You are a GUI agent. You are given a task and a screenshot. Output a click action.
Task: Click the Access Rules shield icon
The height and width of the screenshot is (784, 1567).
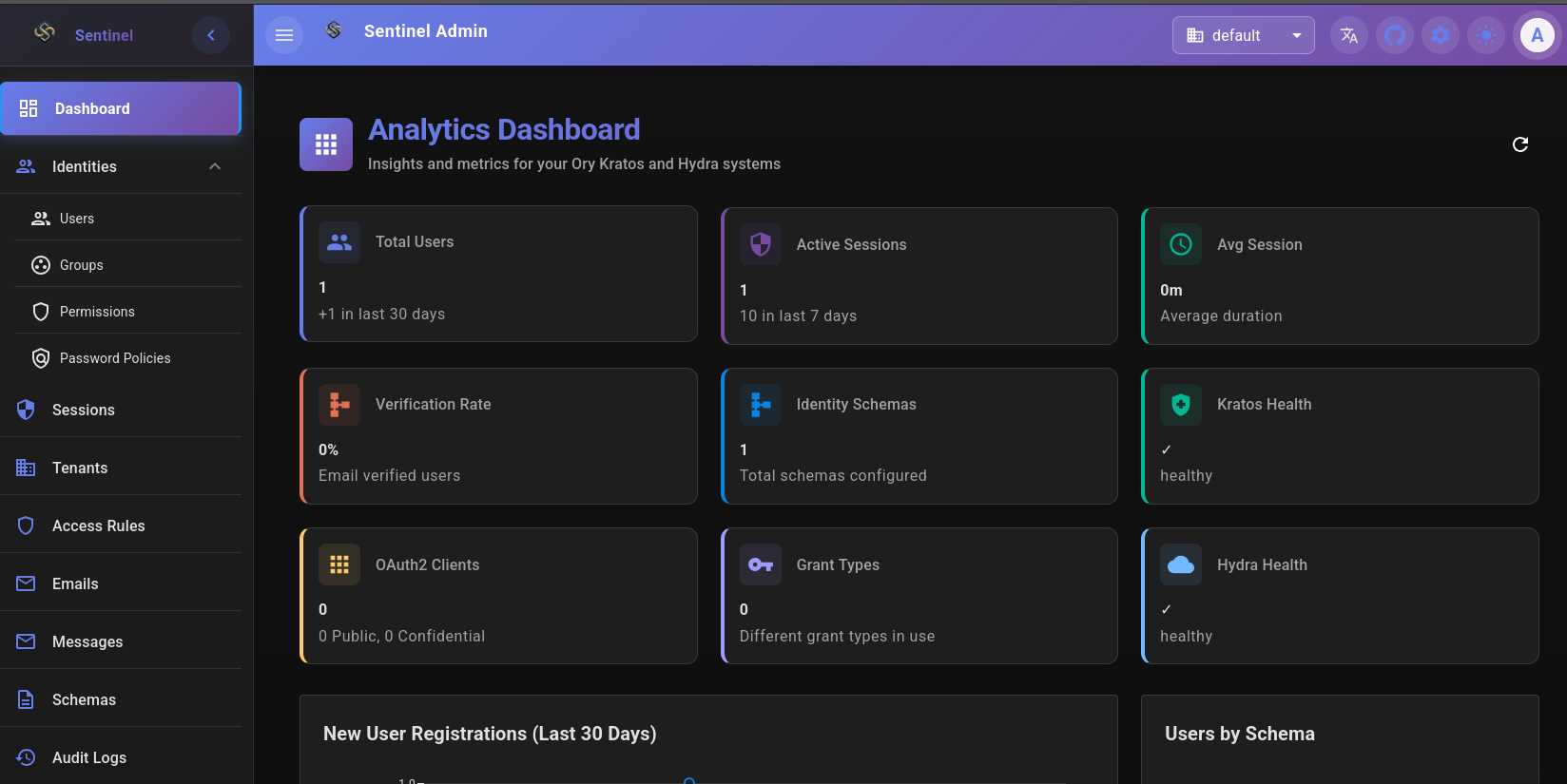(26, 526)
